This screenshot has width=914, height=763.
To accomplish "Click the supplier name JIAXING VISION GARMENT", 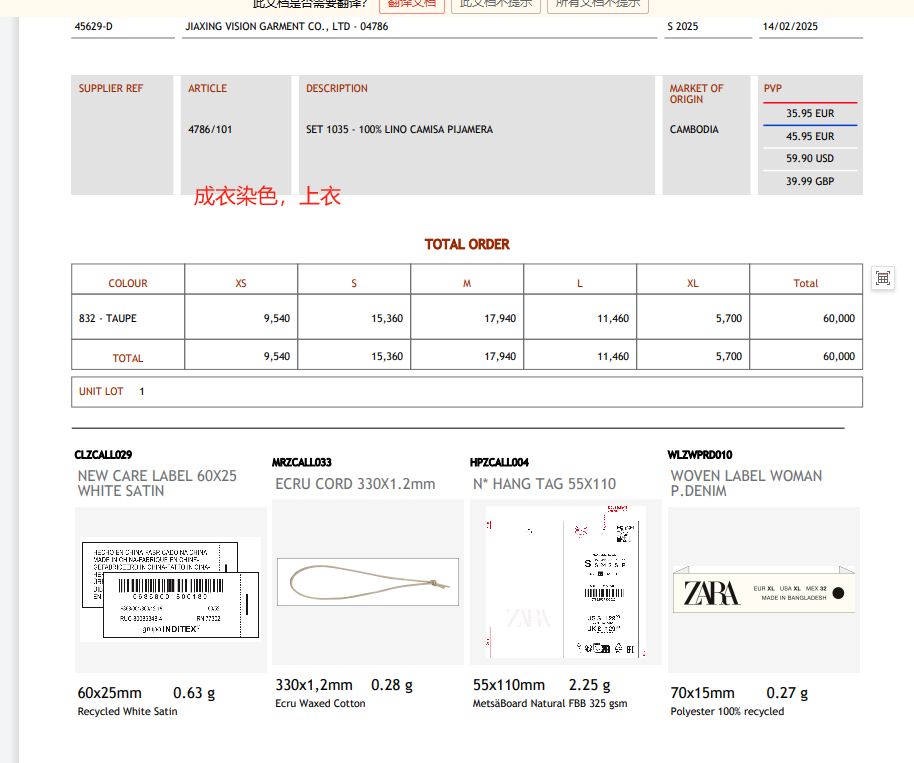I will click(x=287, y=27).
